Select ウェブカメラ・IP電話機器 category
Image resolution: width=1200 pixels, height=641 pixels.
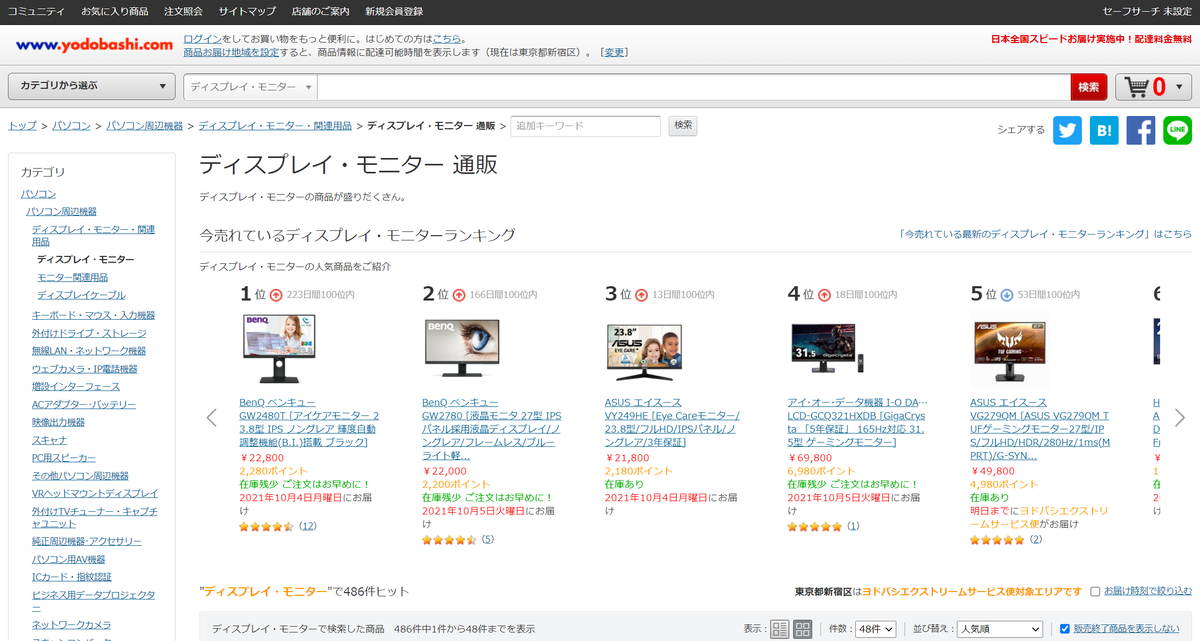coord(85,369)
